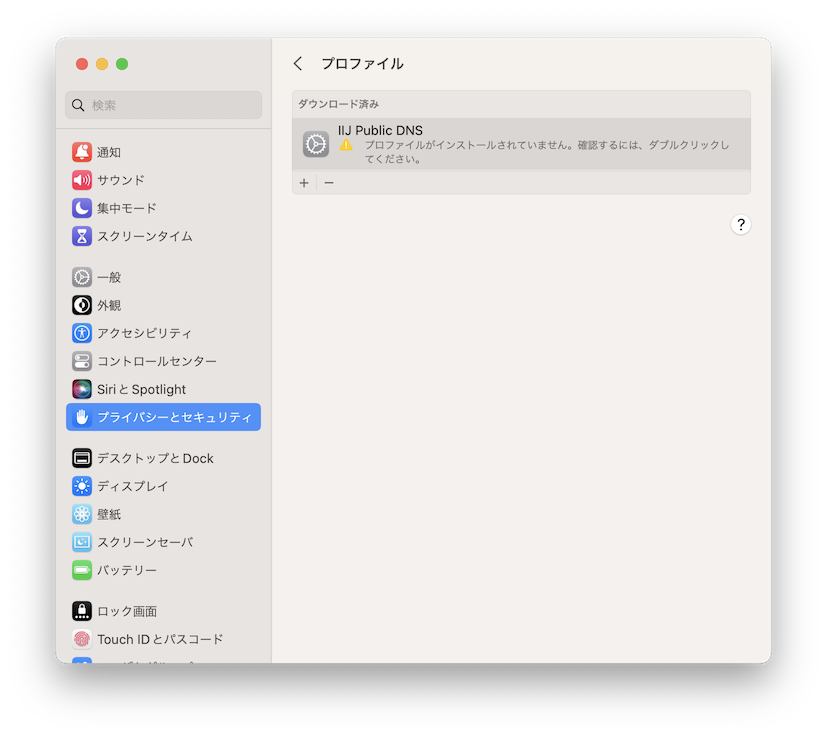Remove the profile with the minus button
The height and width of the screenshot is (737, 827).
point(329,183)
